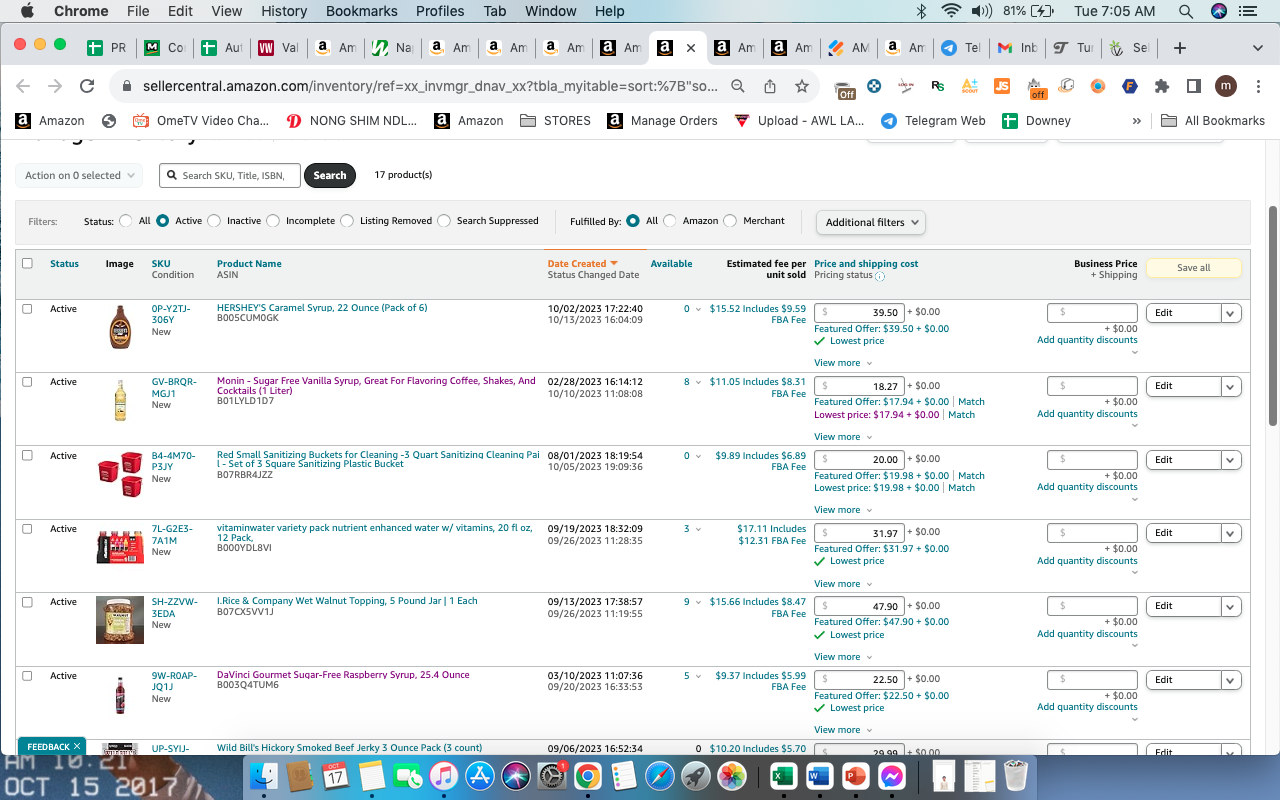Screen dimensions: 1280x800
Task: Edit the price field showing 39.50
Action: [859, 312]
